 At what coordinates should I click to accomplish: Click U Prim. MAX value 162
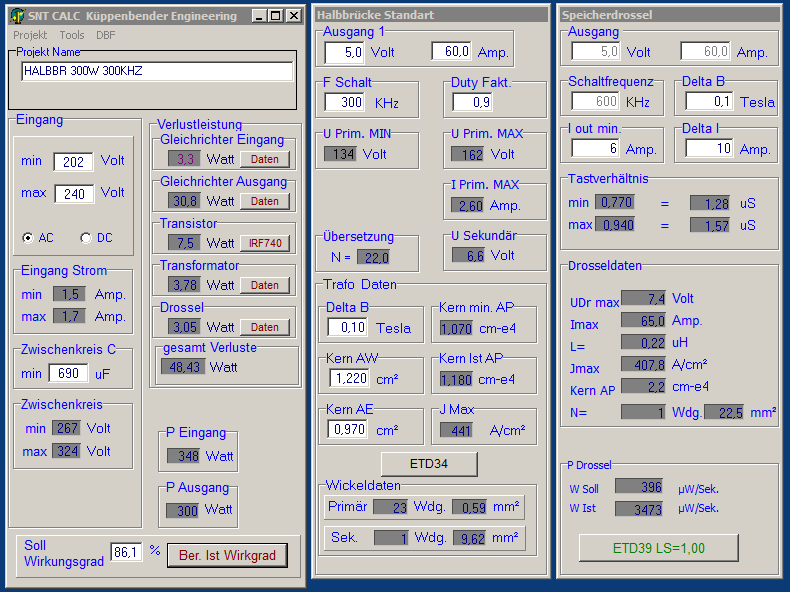click(x=467, y=155)
